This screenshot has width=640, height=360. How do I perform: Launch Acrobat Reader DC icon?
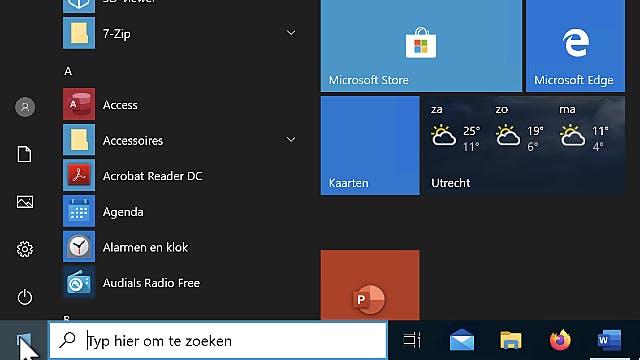(x=79, y=176)
